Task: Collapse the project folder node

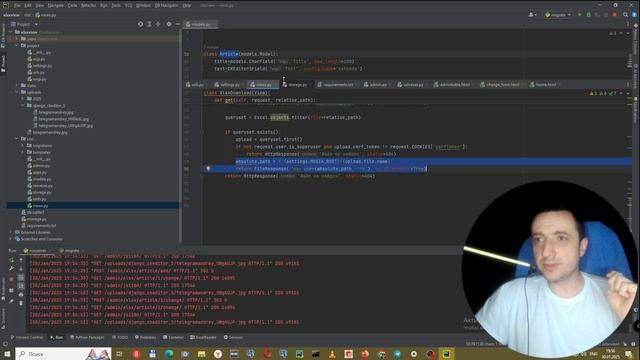Action: [17, 45]
